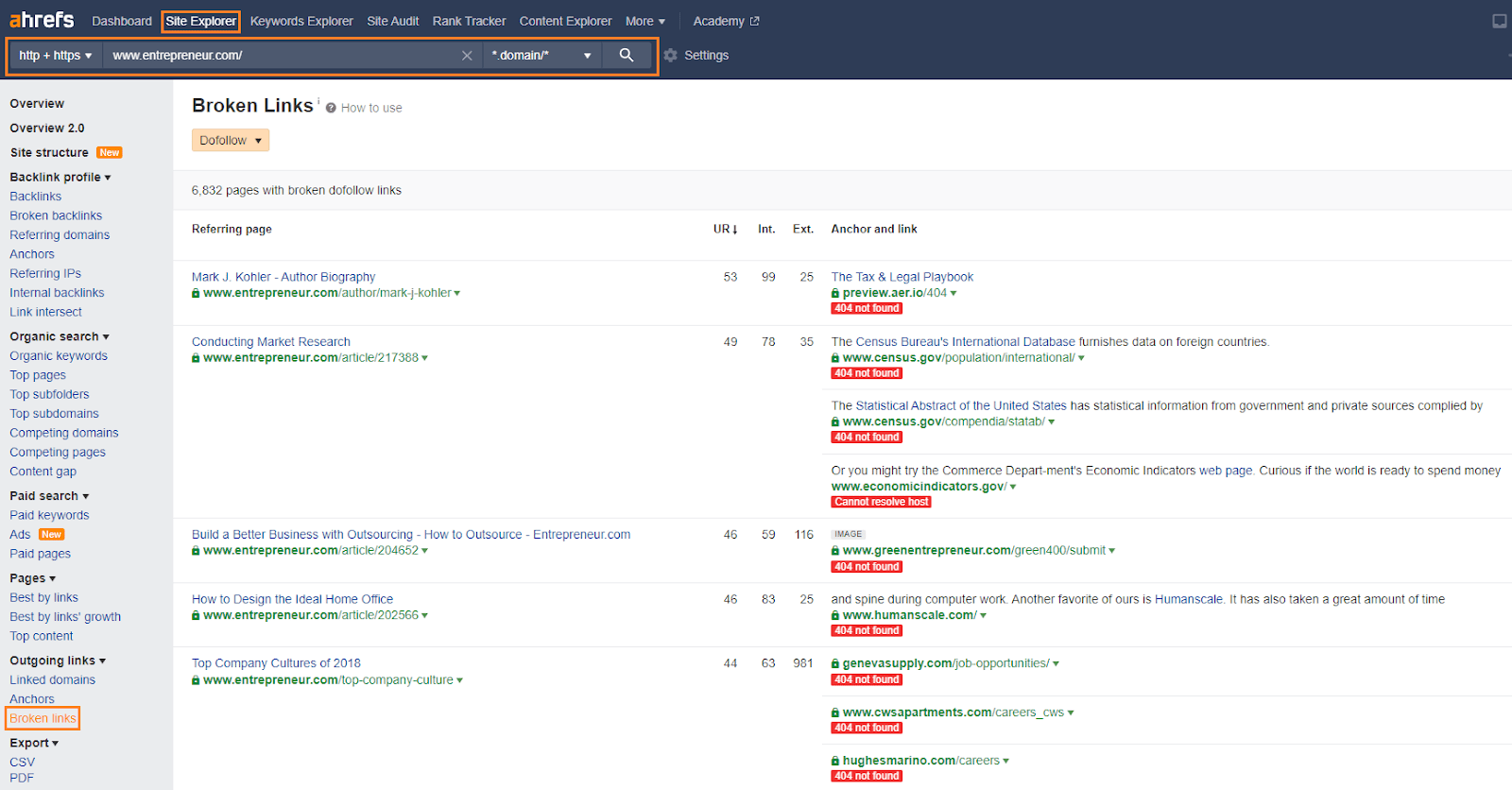Sort by Ext. column header

pyautogui.click(x=803, y=230)
